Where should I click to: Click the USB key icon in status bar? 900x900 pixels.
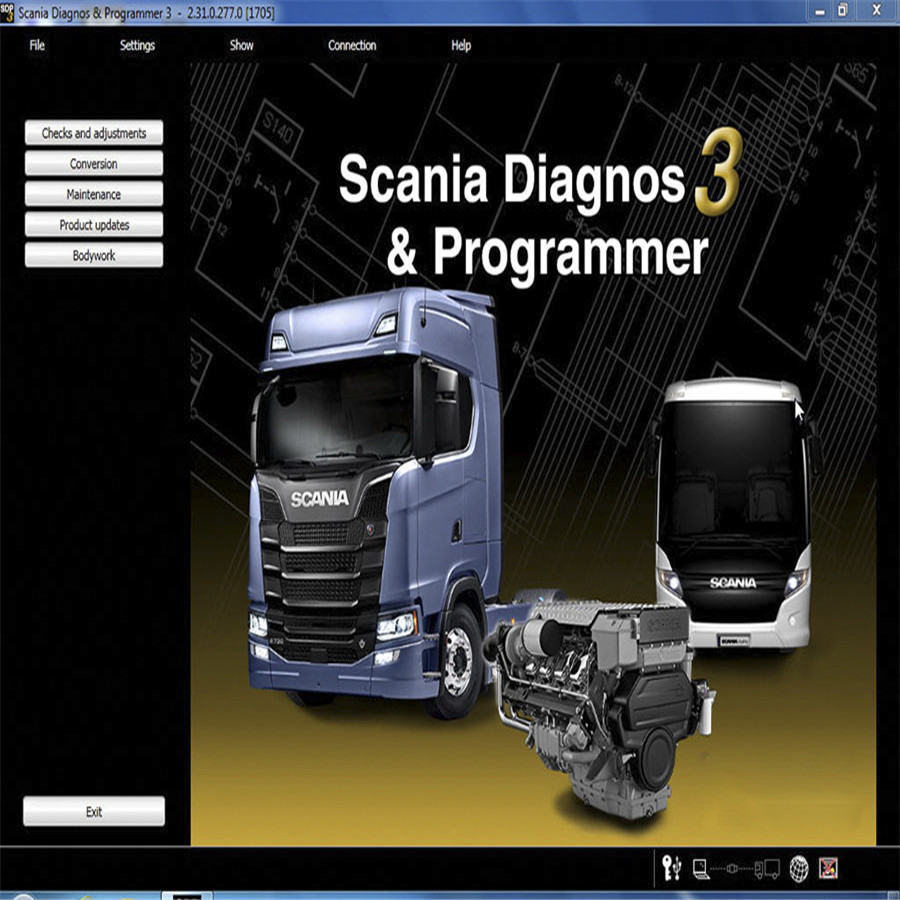672,868
